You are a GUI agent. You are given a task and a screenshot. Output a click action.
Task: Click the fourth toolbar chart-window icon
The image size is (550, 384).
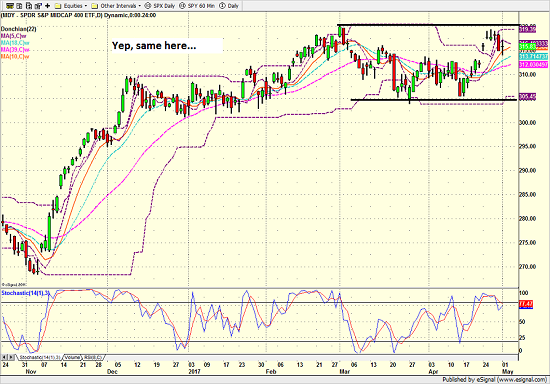pyautogui.click(x=38, y=6)
